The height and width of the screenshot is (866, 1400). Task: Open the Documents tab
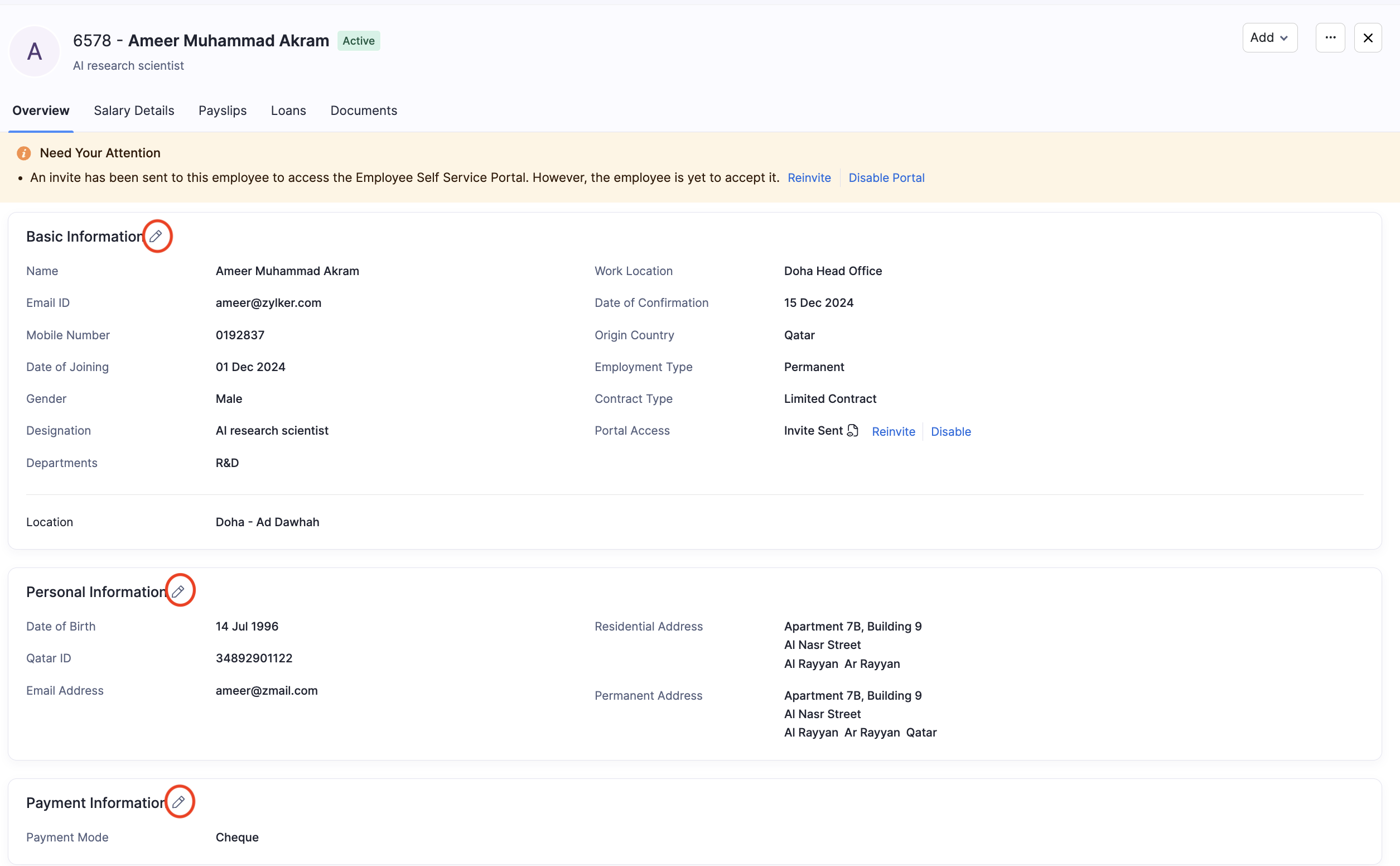[x=364, y=110]
